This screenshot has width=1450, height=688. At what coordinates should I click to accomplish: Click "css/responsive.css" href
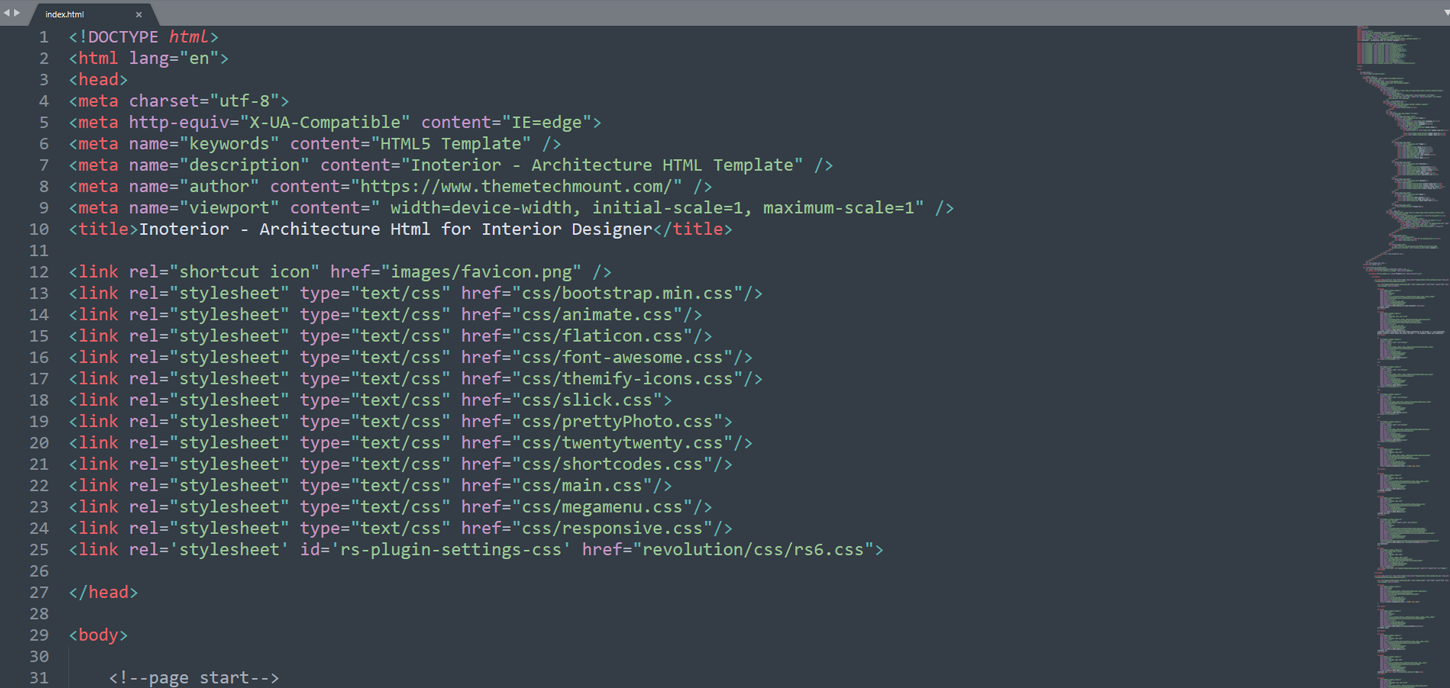click(x=612, y=528)
